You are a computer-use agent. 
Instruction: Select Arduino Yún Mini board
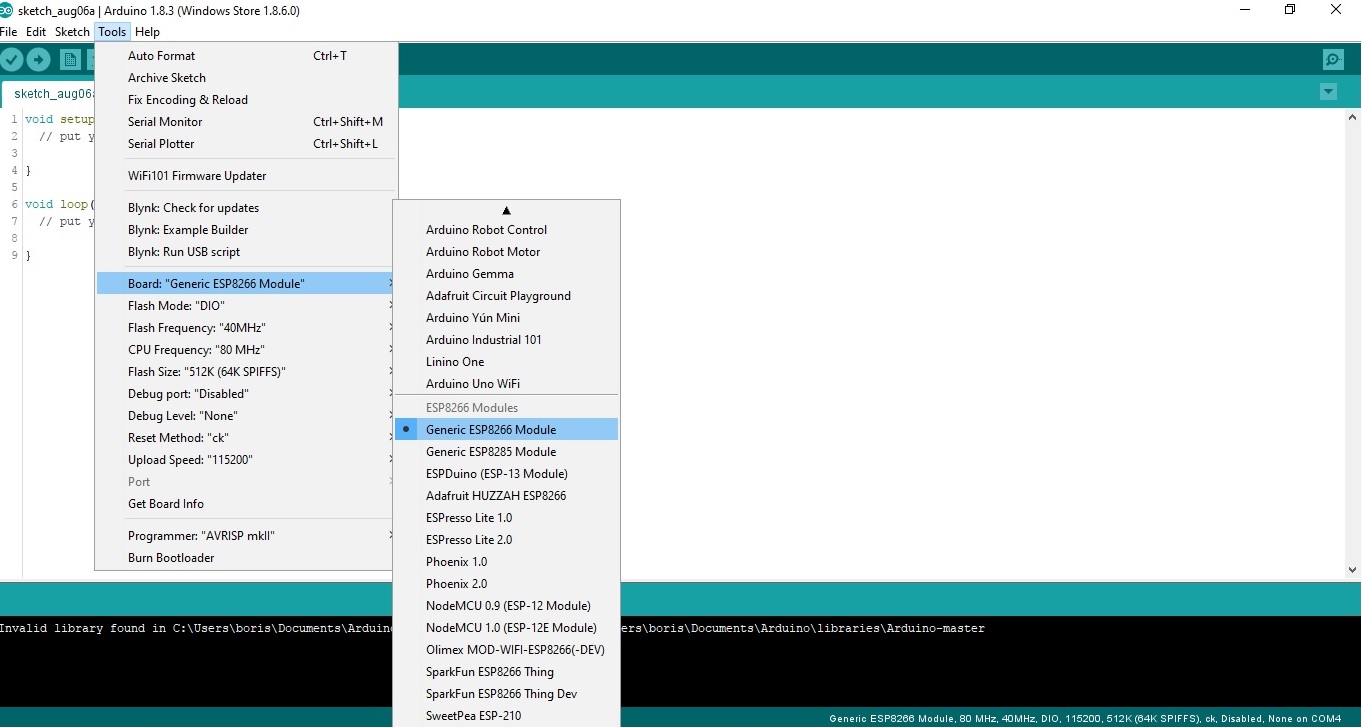coord(506,318)
